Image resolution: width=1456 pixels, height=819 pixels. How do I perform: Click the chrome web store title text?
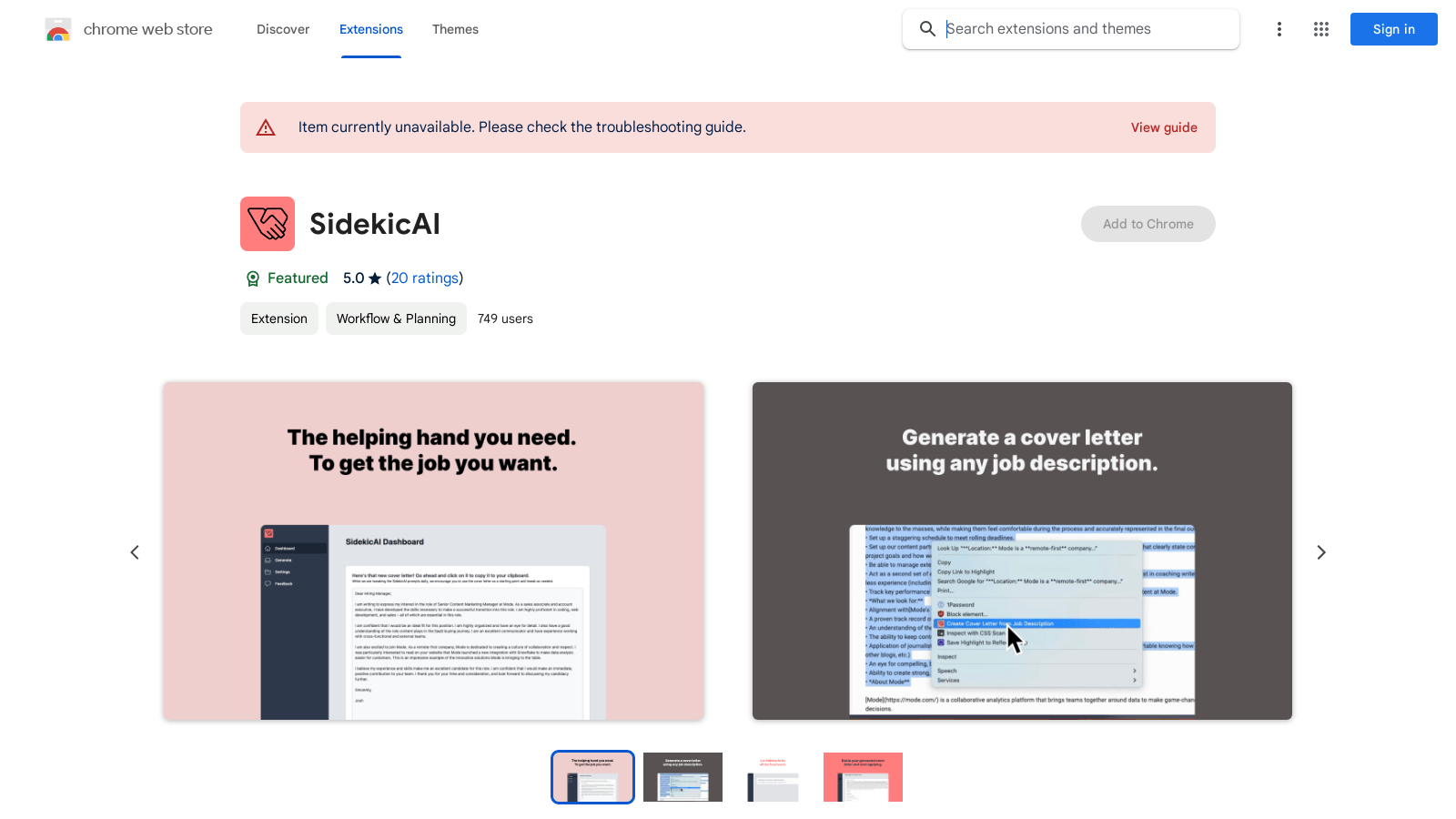pos(148,29)
